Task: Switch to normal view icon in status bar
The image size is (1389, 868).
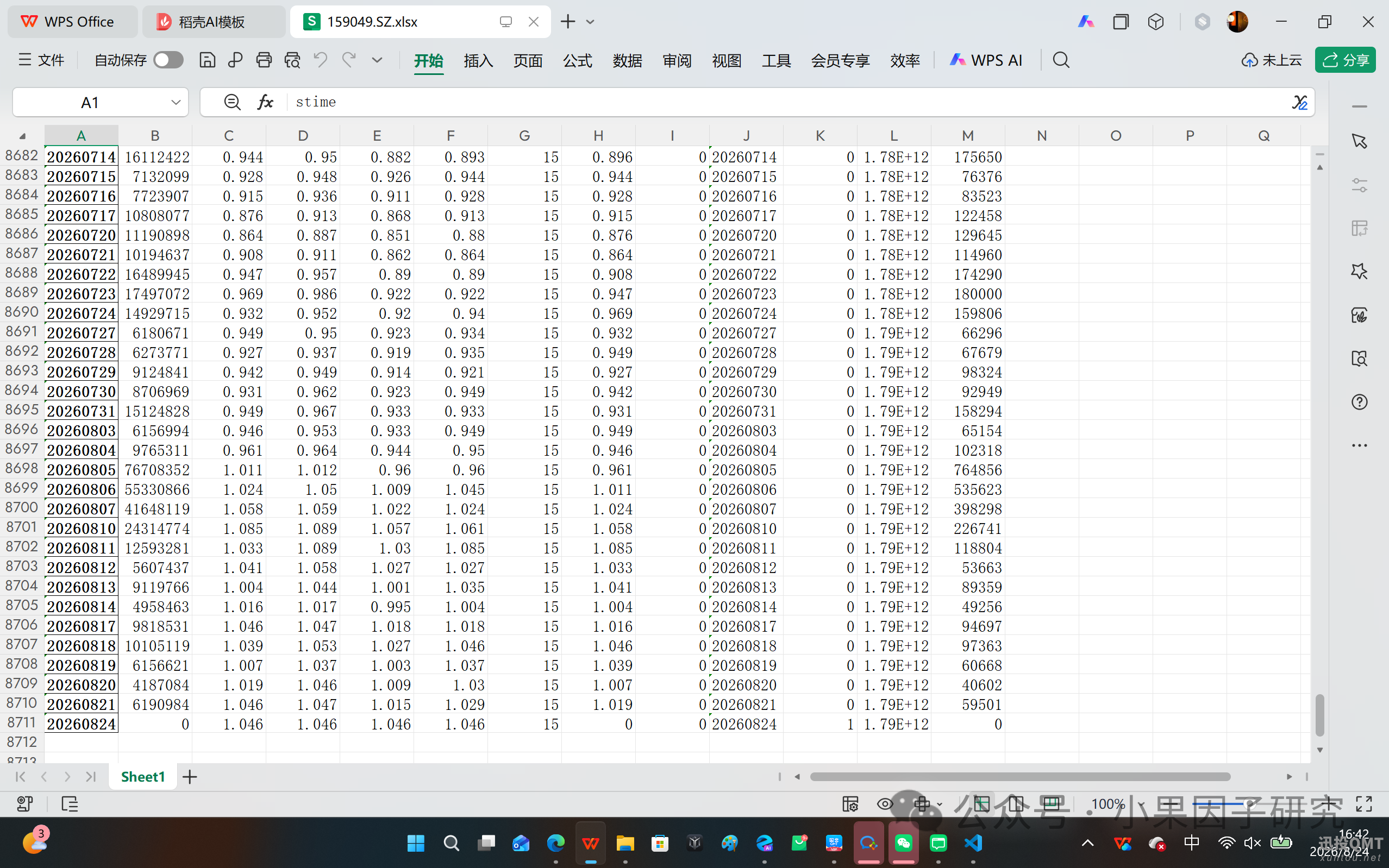Action: coord(981,804)
